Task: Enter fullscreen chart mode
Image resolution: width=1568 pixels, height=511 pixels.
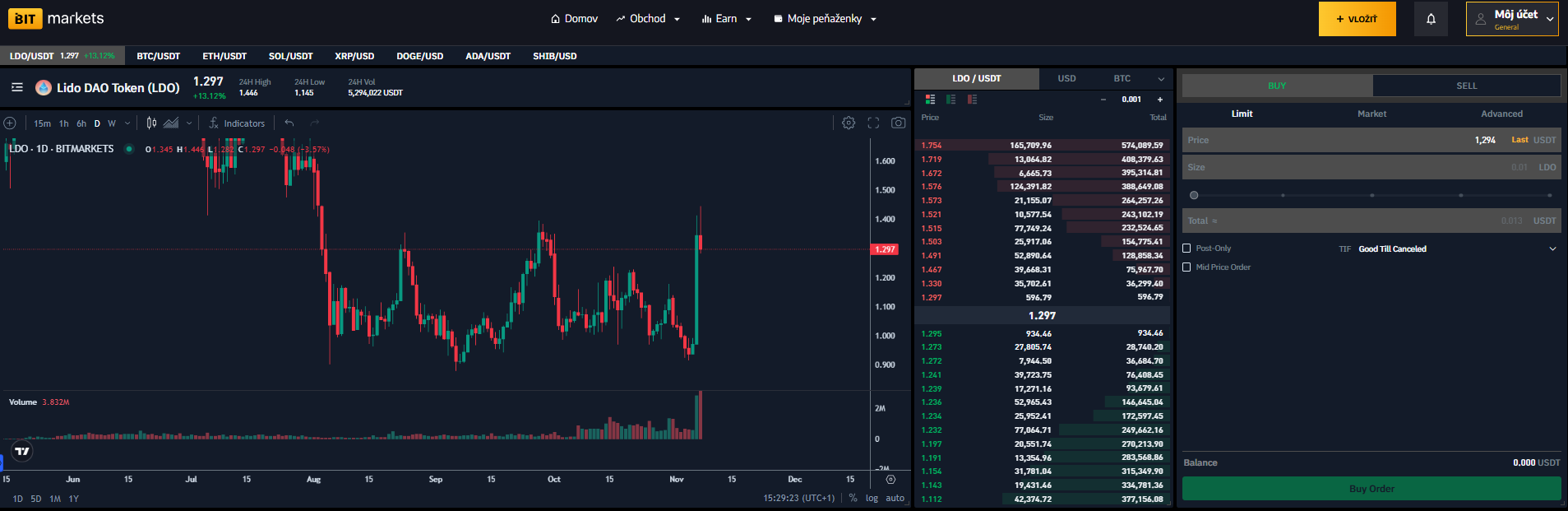Action: [873, 123]
